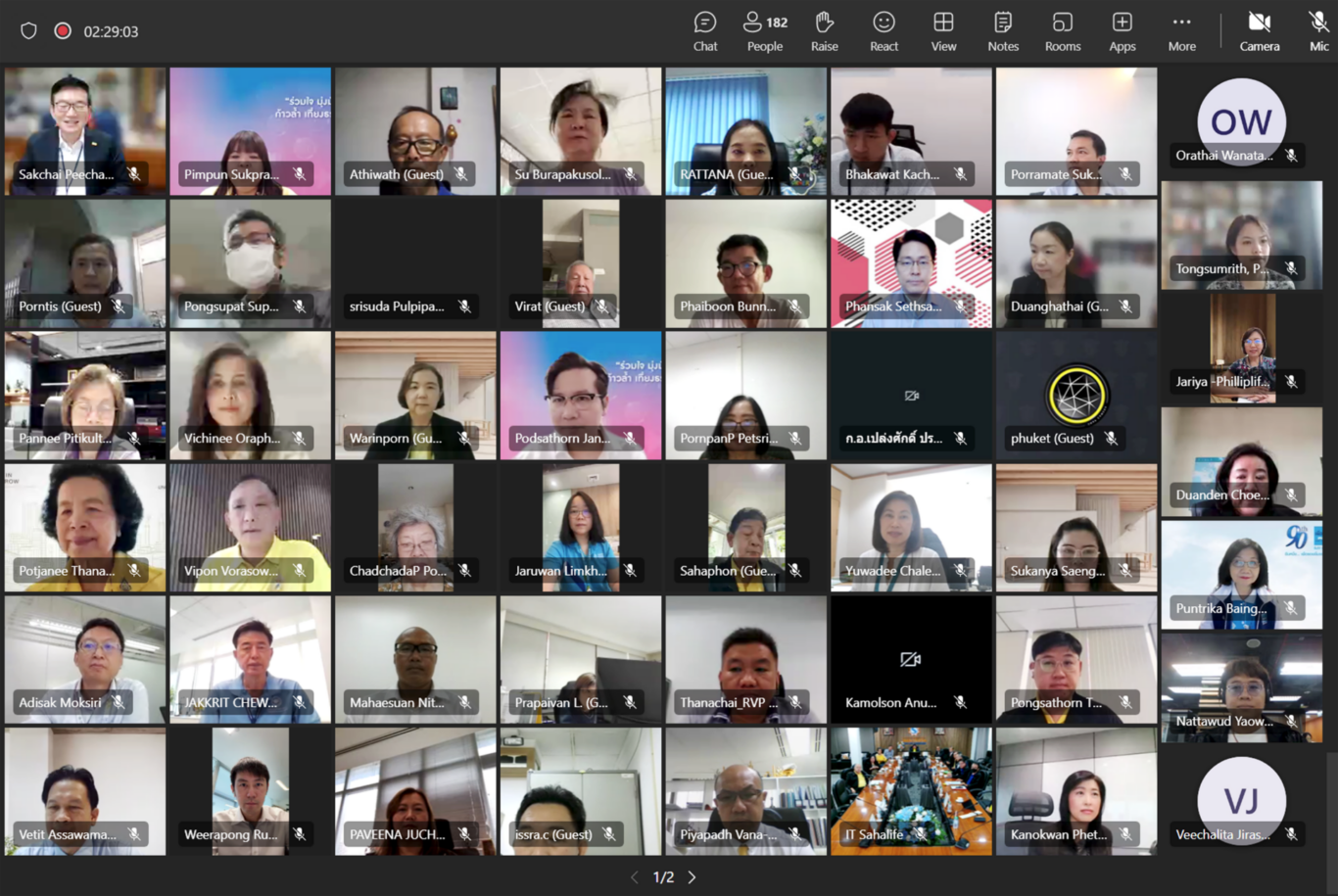
Task: Expand the More actions menu
Action: 1181,31
